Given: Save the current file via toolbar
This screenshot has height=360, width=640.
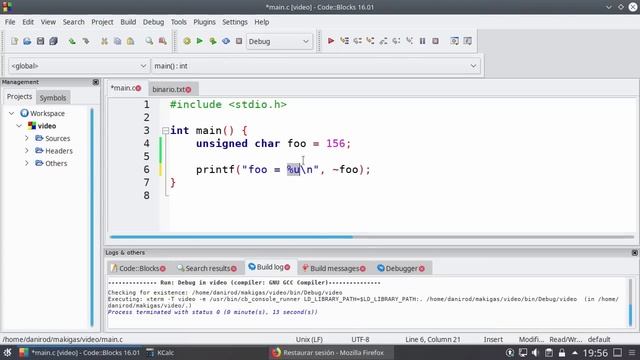Looking at the screenshot, I should coord(40,41).
